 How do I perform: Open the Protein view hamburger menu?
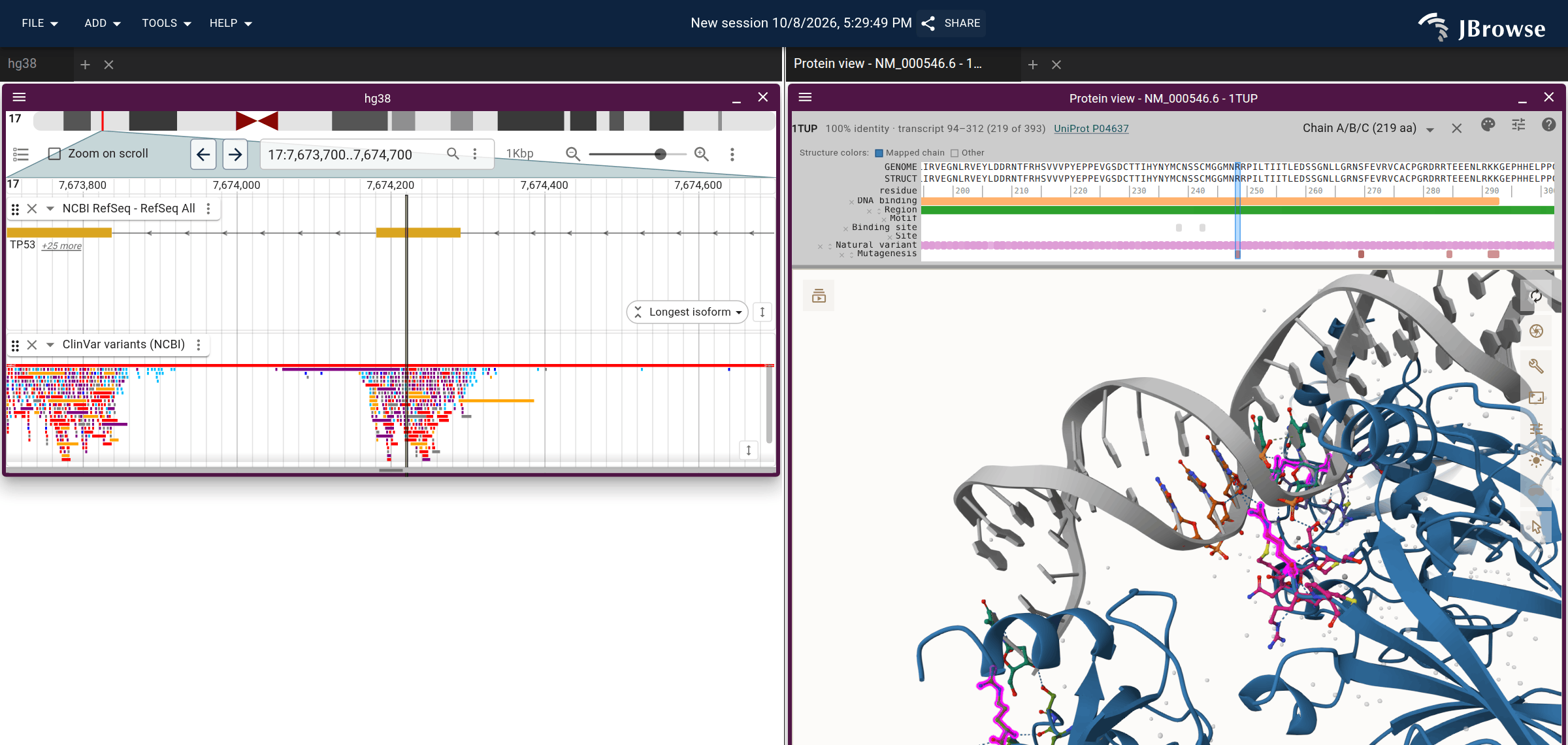click(806, 97)
